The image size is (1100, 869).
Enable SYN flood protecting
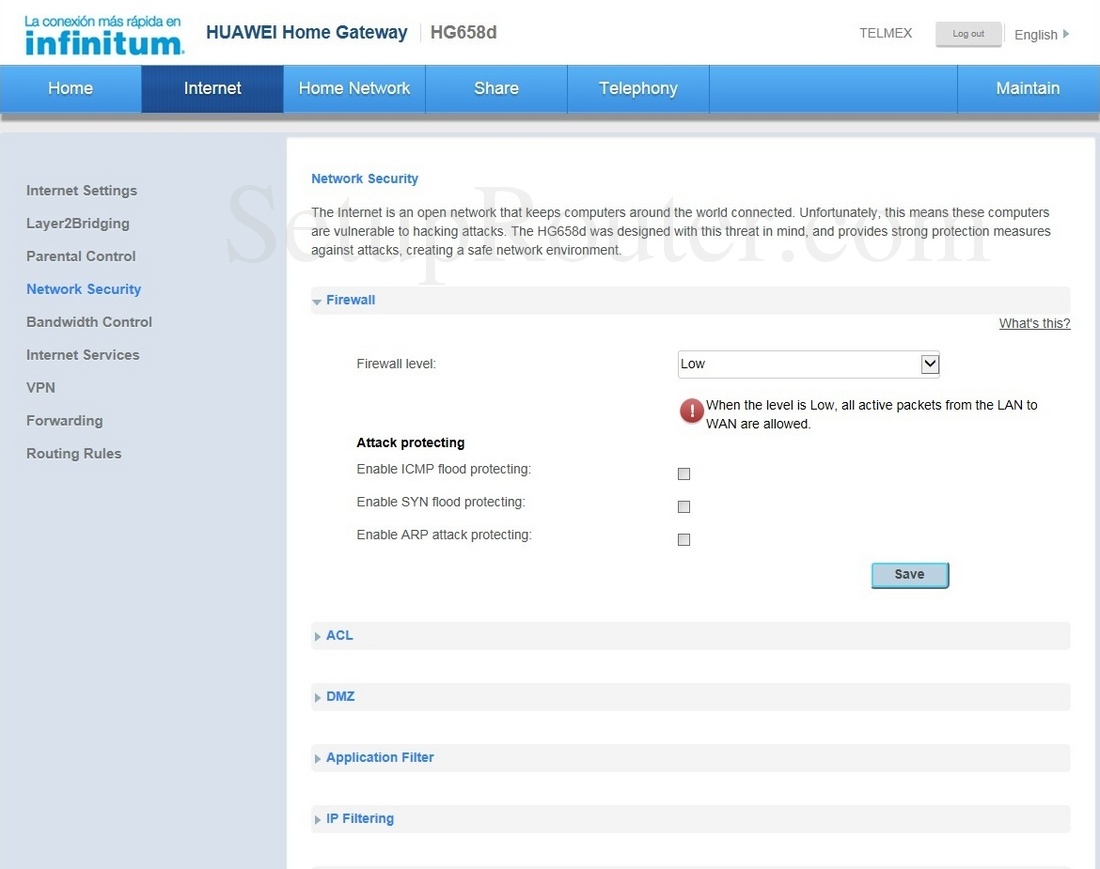[683, 506]
